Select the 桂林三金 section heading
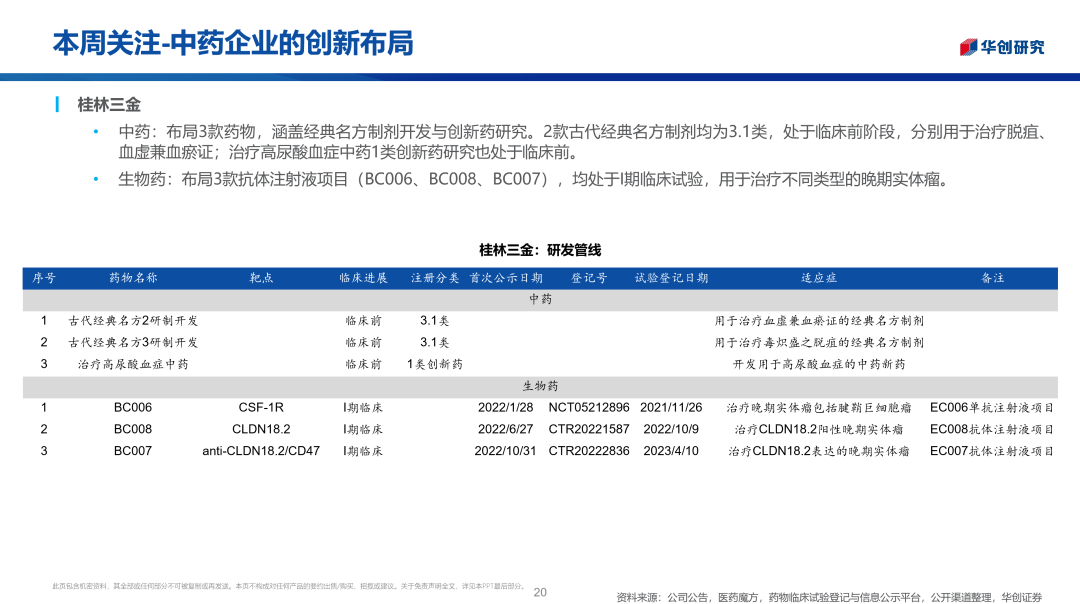 109,105
